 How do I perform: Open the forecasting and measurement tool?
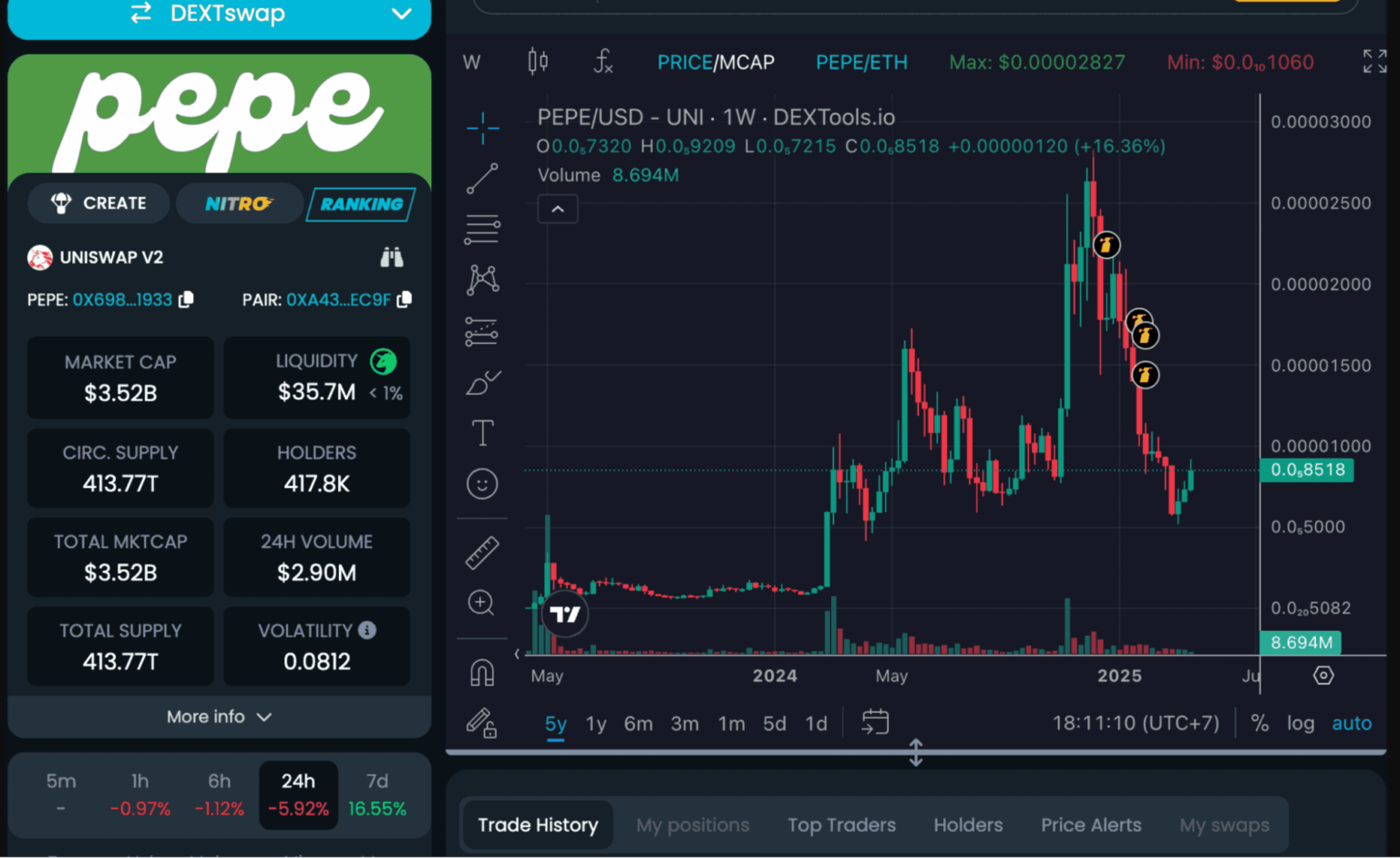tap(482, 331)
